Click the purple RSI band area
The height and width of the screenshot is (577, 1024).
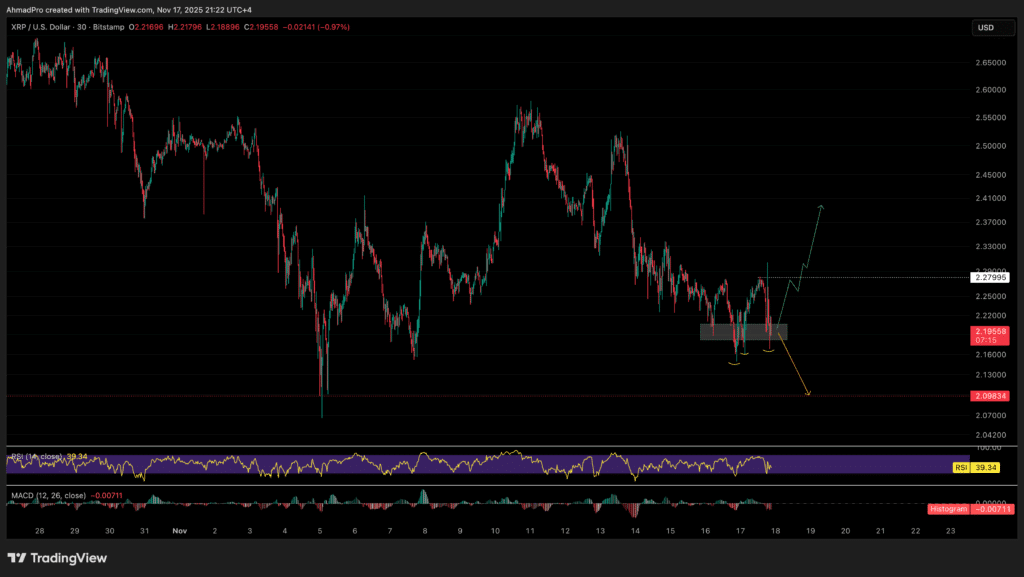click(400, 465)
